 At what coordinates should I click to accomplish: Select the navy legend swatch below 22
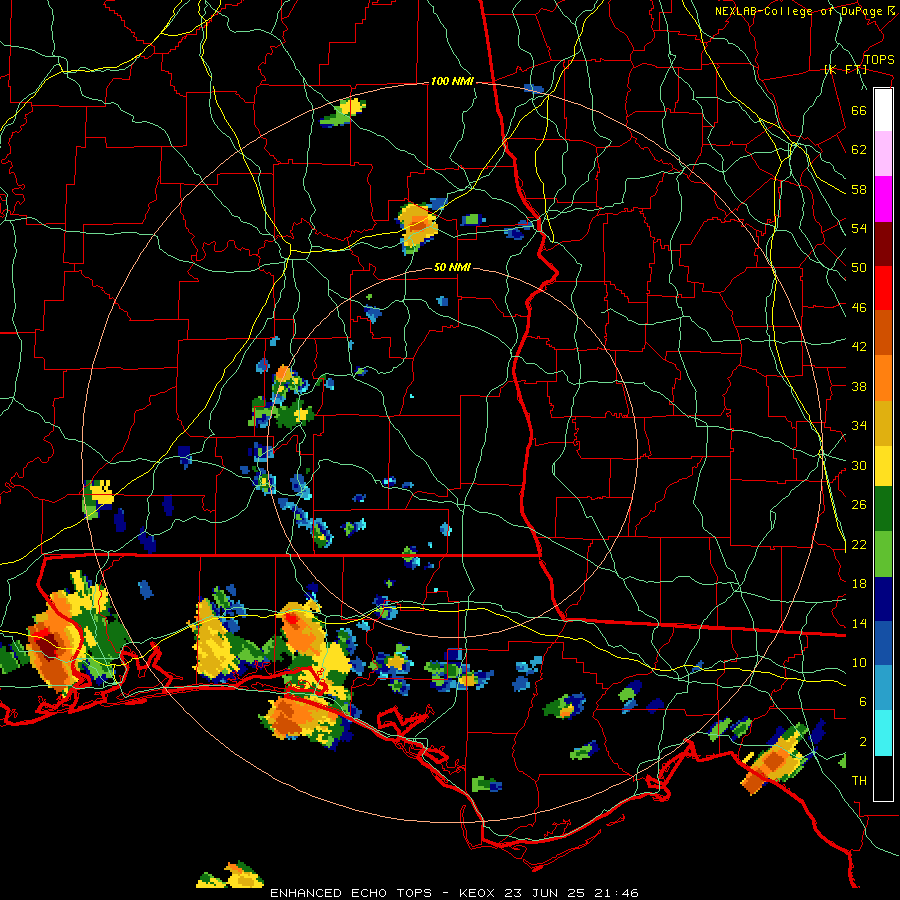[883, 599]
